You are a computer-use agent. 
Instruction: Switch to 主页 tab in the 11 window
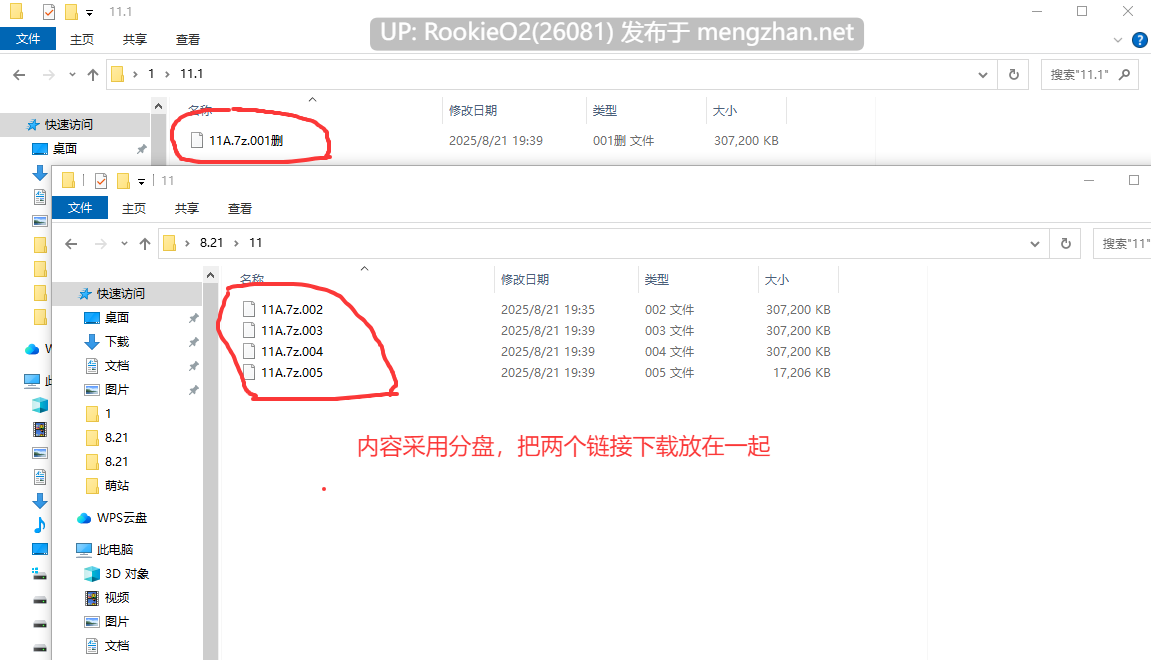(x=134, y=208)
